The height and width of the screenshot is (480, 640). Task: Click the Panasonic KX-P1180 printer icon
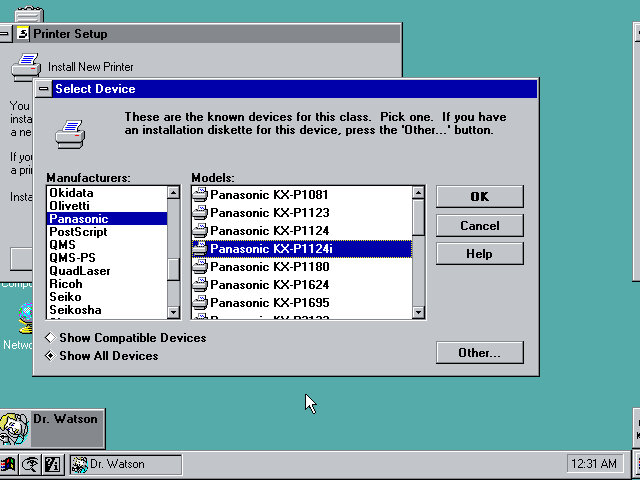[x=200, y=267]
